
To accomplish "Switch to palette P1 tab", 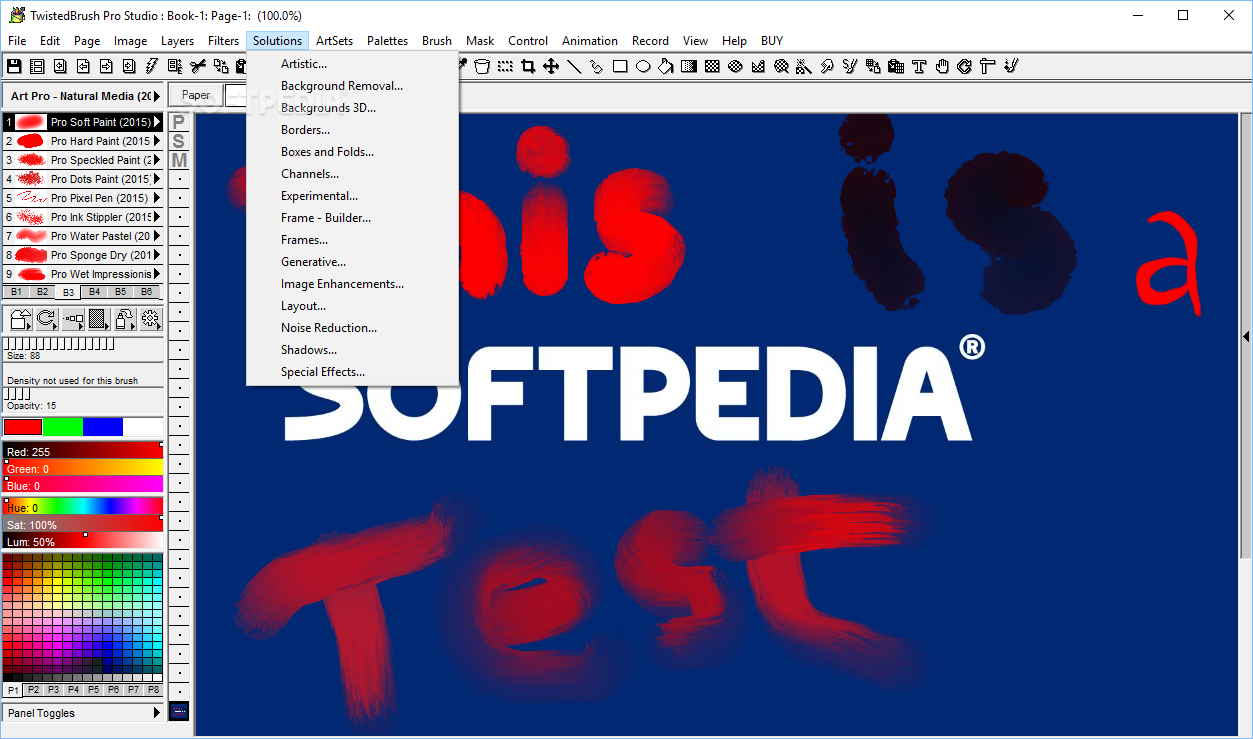I will coord(13,690).
